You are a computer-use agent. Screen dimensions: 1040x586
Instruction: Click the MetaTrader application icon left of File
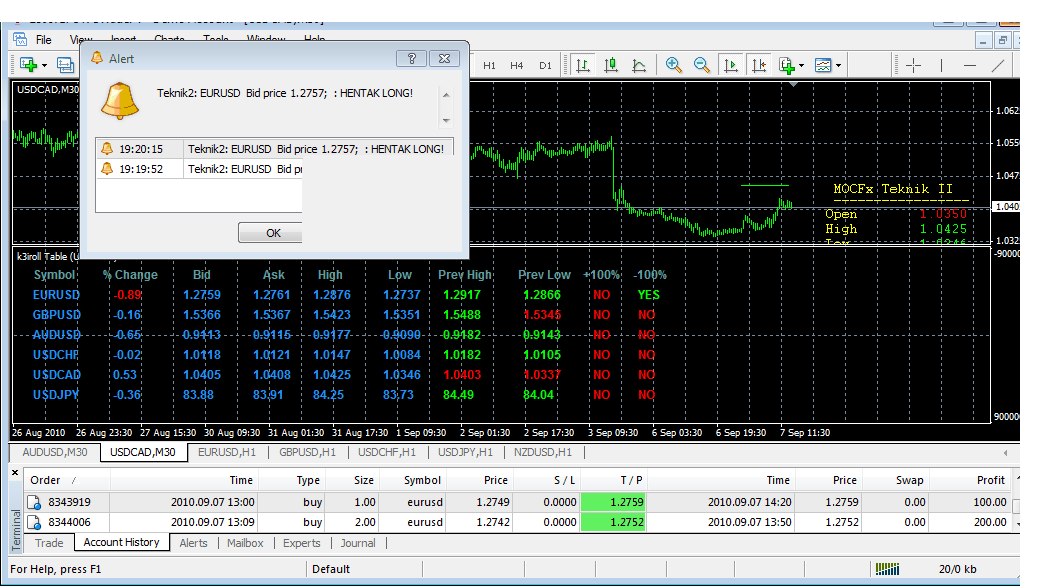coord(20,39)
